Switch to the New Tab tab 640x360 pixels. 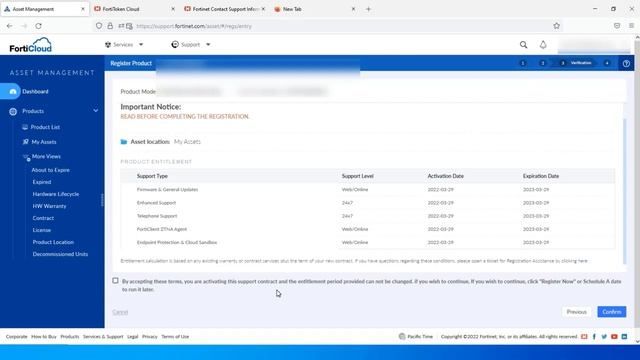[x=315, y=9]
